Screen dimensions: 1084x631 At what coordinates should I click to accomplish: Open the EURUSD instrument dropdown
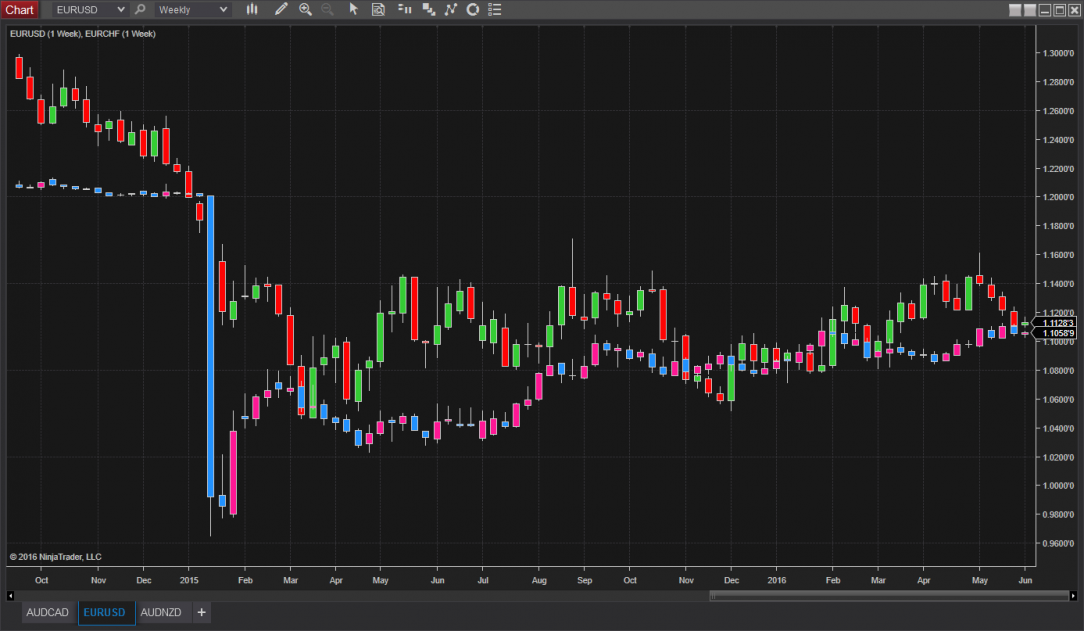(85, 10)
